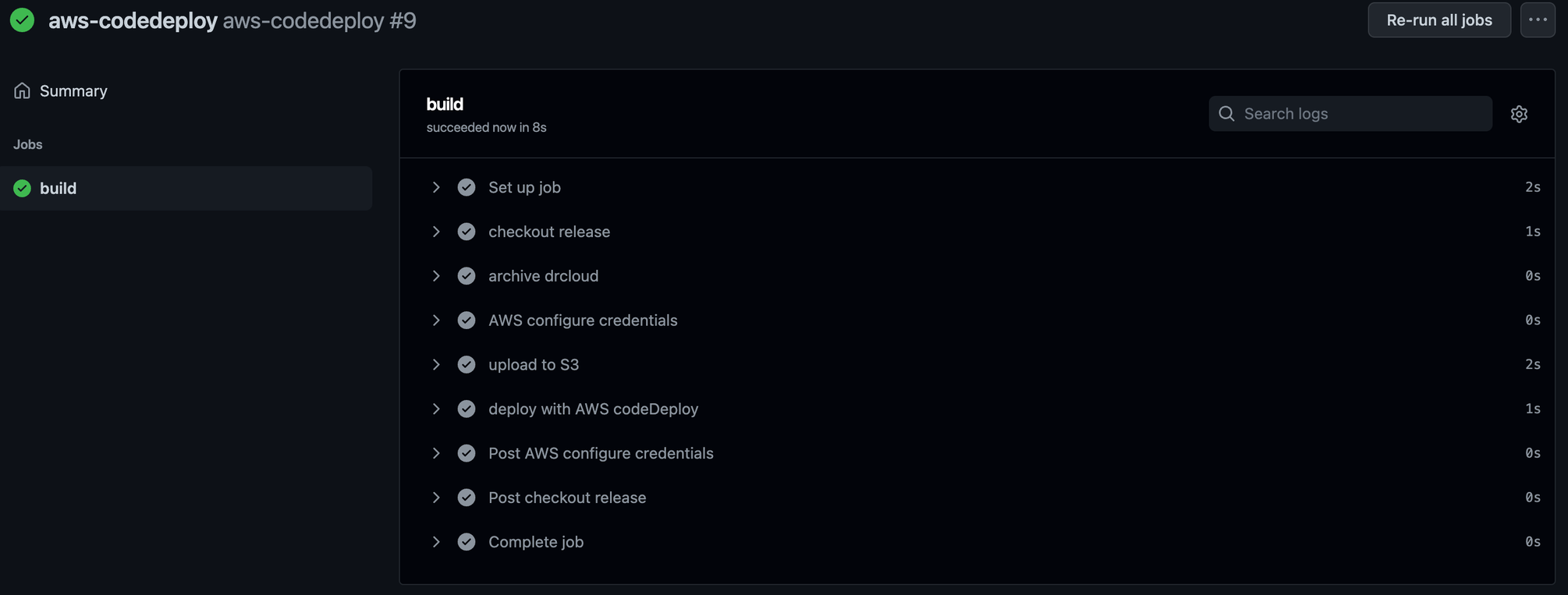Expand the Post AWS configure credentials step
Viewport: 1568px width, 595px height.
(x=435, y=453)
